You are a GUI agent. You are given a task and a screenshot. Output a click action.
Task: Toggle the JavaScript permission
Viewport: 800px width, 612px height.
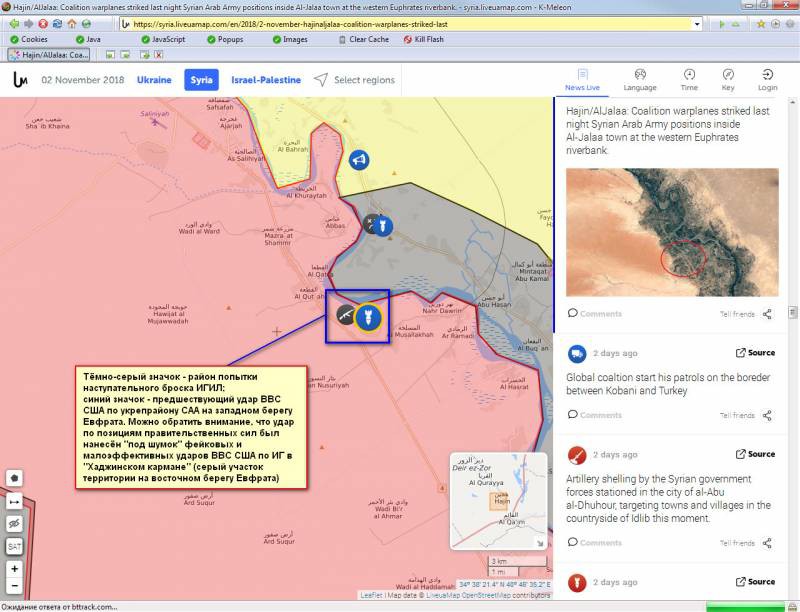pos(163,39)
